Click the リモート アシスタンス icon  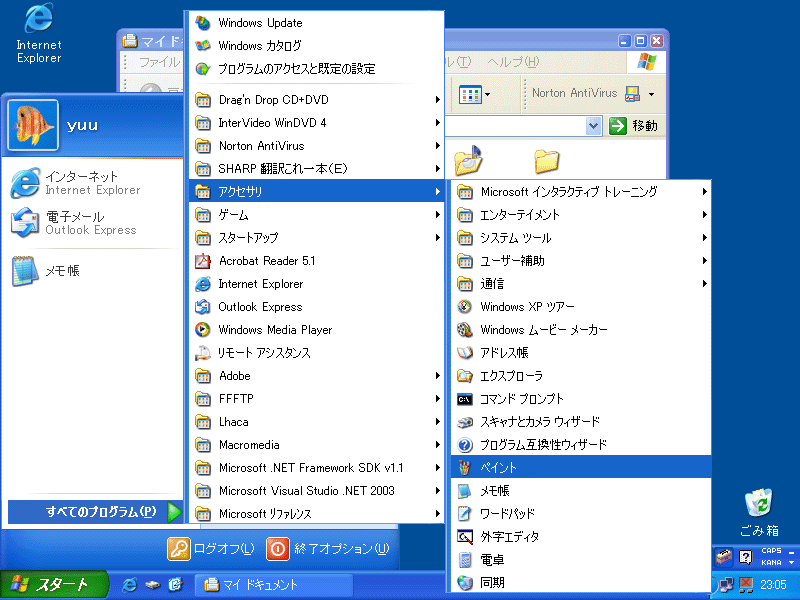203,353
